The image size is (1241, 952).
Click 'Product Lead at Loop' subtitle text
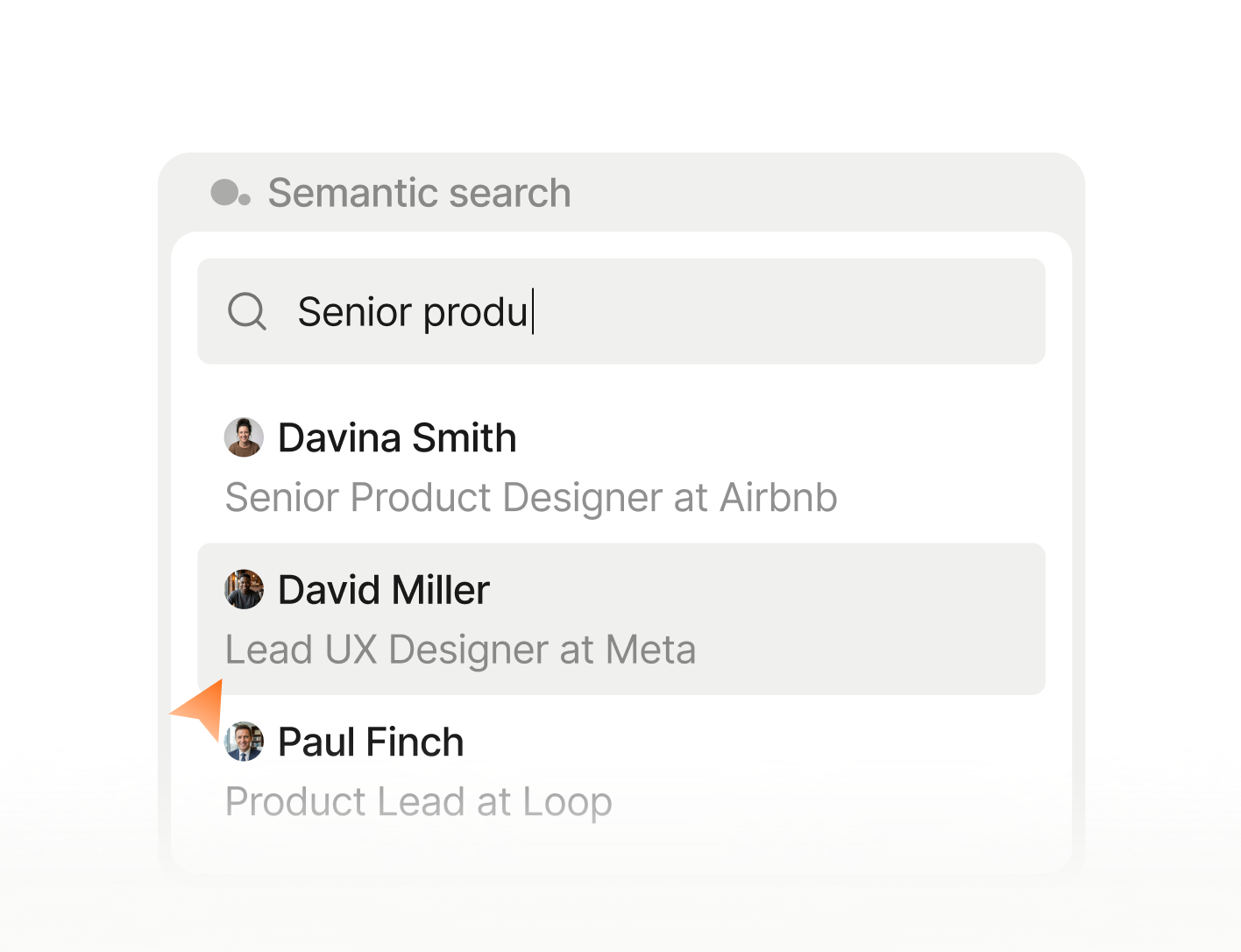click(418, 801)
